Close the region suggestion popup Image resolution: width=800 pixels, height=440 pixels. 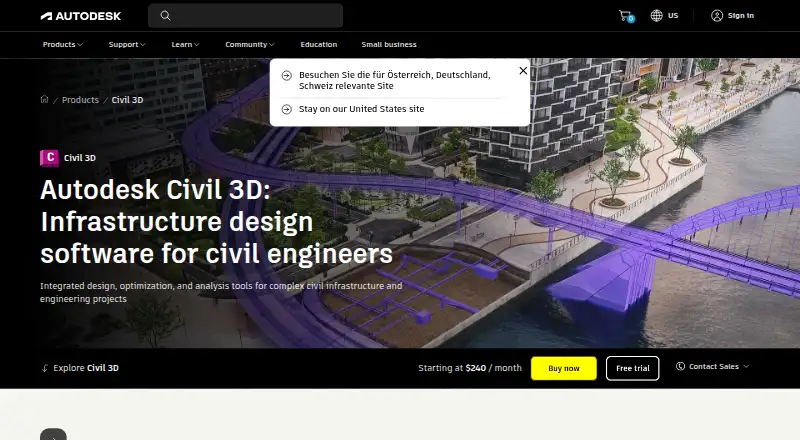523,71
